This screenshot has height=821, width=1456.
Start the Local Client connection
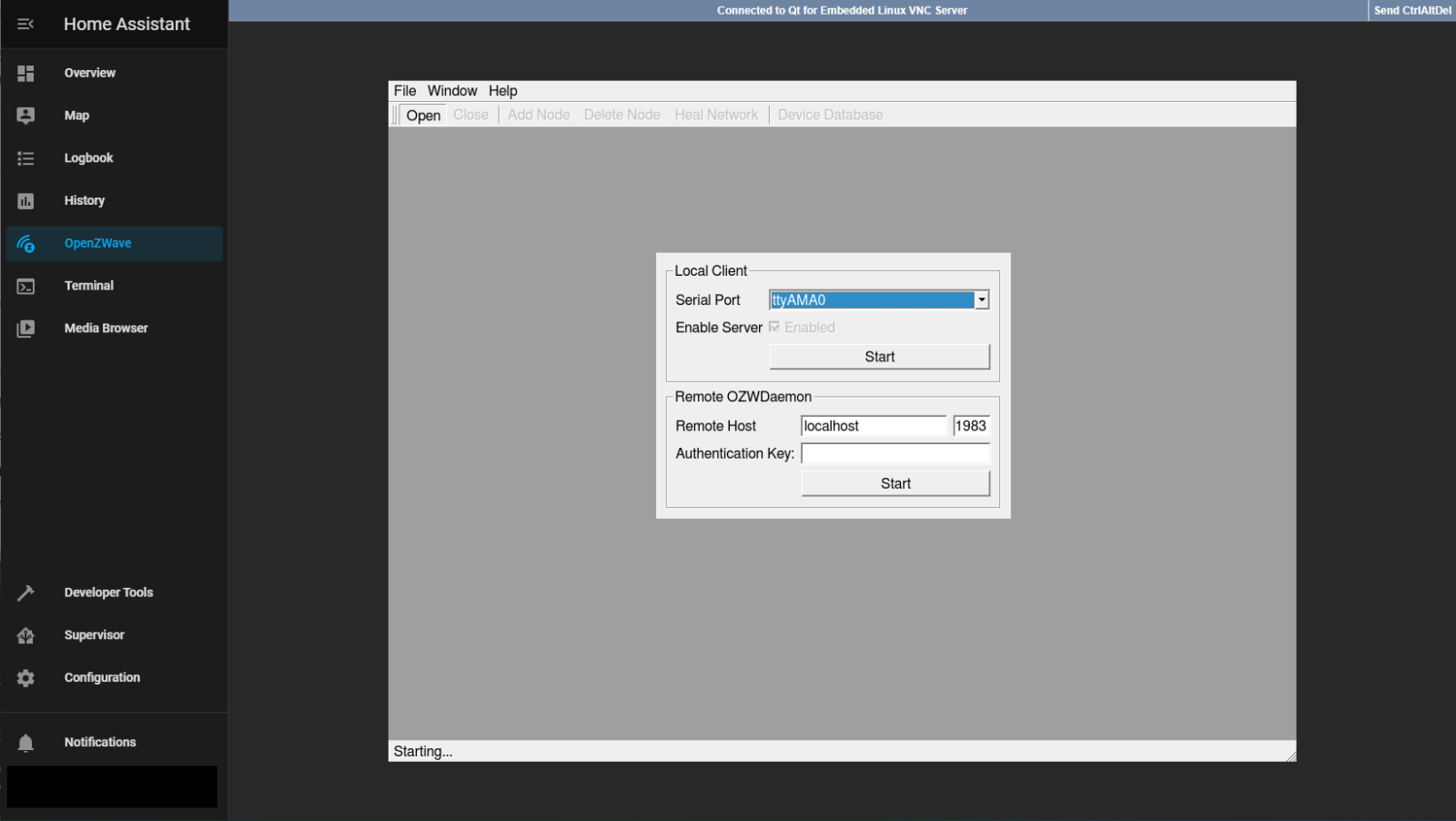tap(879, 357)
